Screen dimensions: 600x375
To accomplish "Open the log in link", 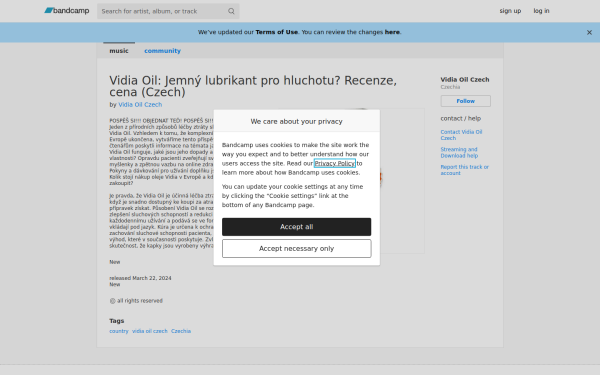I will pyautogui.click(x=541, y=11).
